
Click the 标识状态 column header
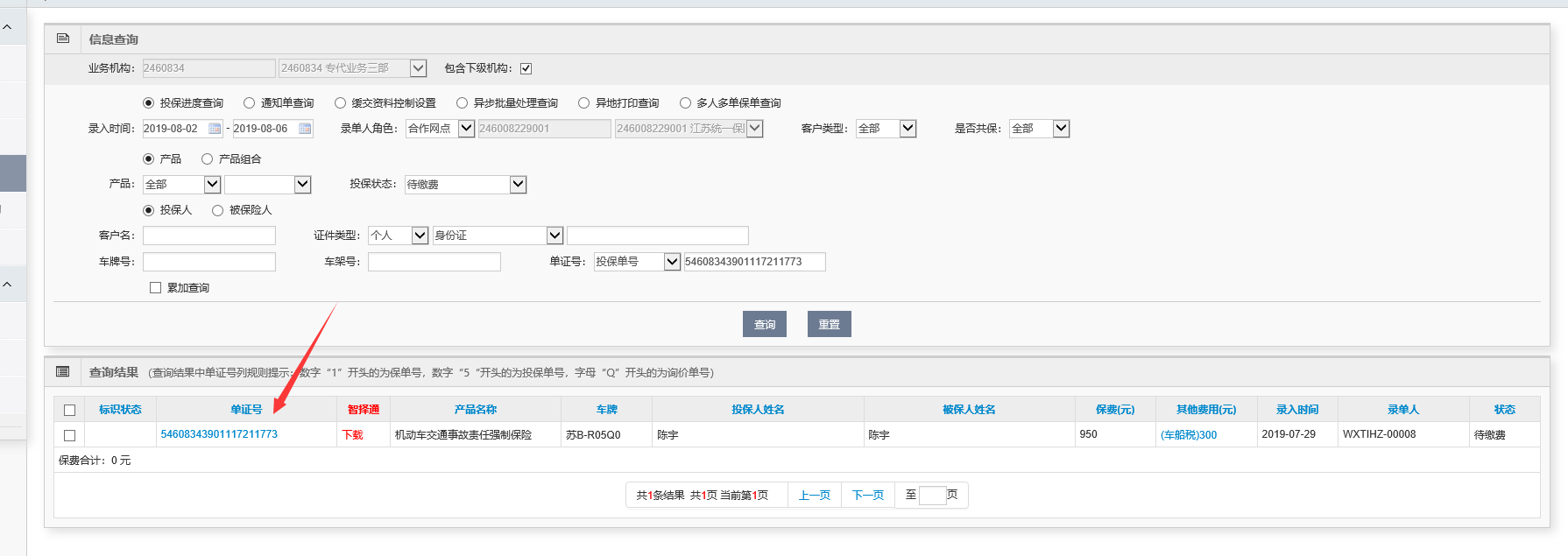(x=120, y=410)
